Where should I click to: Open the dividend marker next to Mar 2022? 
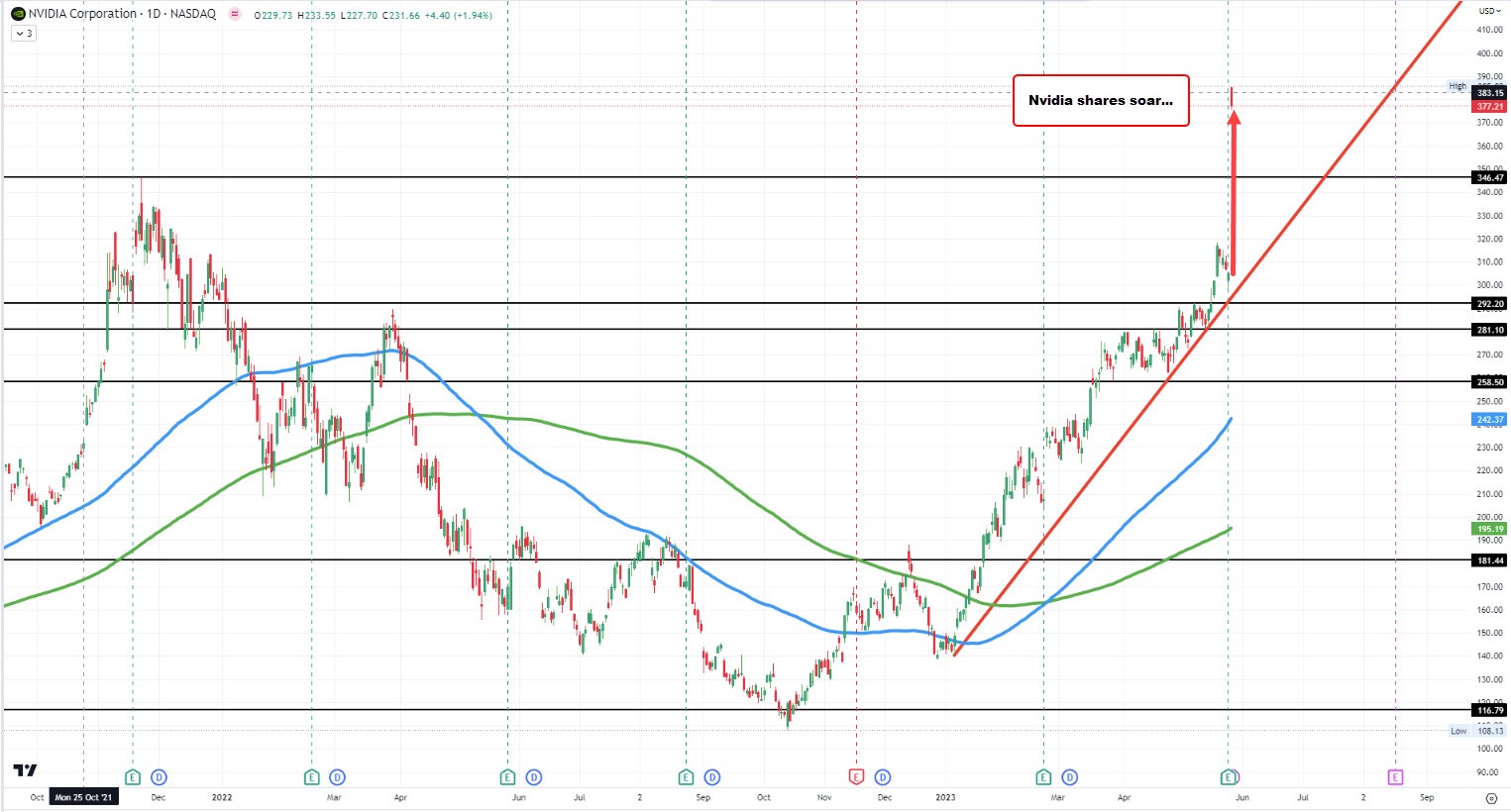pyautogui.click(x=337, y=777)
